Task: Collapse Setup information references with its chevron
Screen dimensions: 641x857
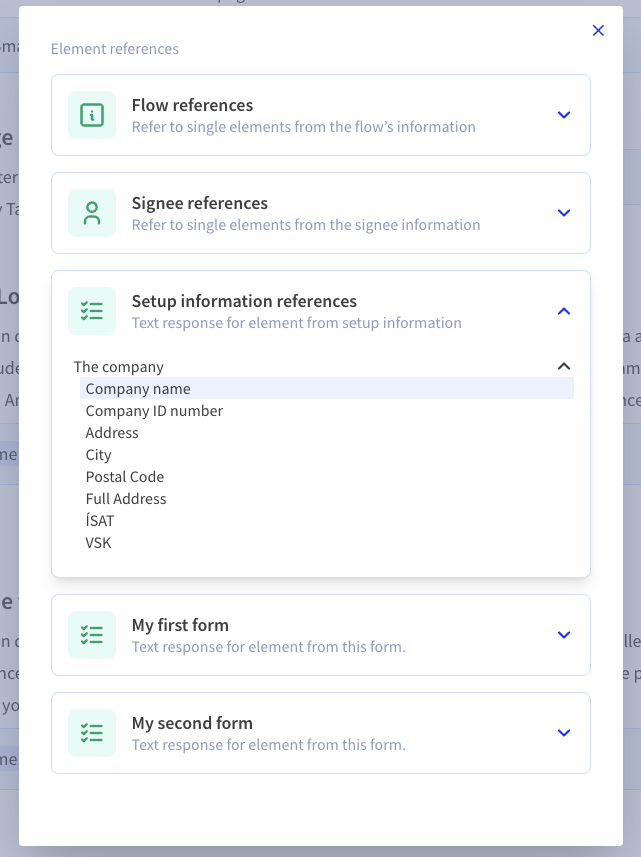Action: point(564,311)
